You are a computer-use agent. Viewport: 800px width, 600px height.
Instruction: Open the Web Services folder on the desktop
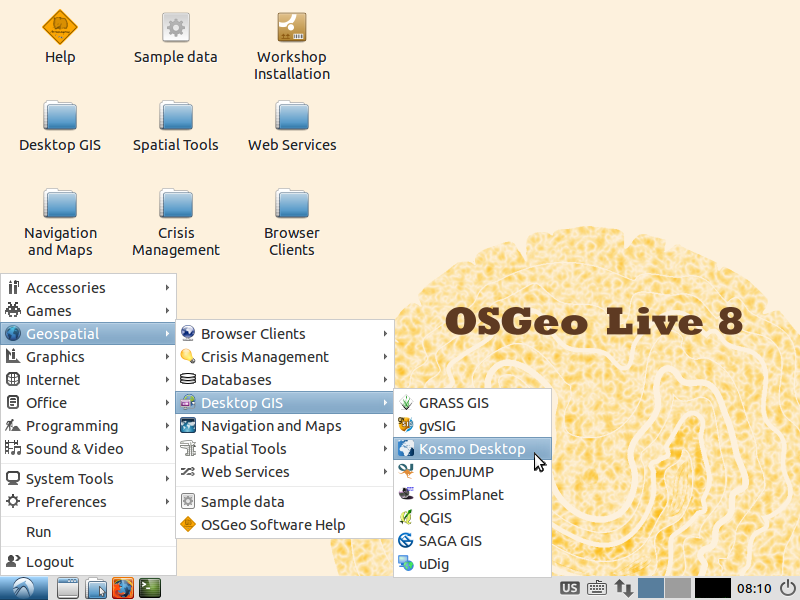(x=292, y=126)
